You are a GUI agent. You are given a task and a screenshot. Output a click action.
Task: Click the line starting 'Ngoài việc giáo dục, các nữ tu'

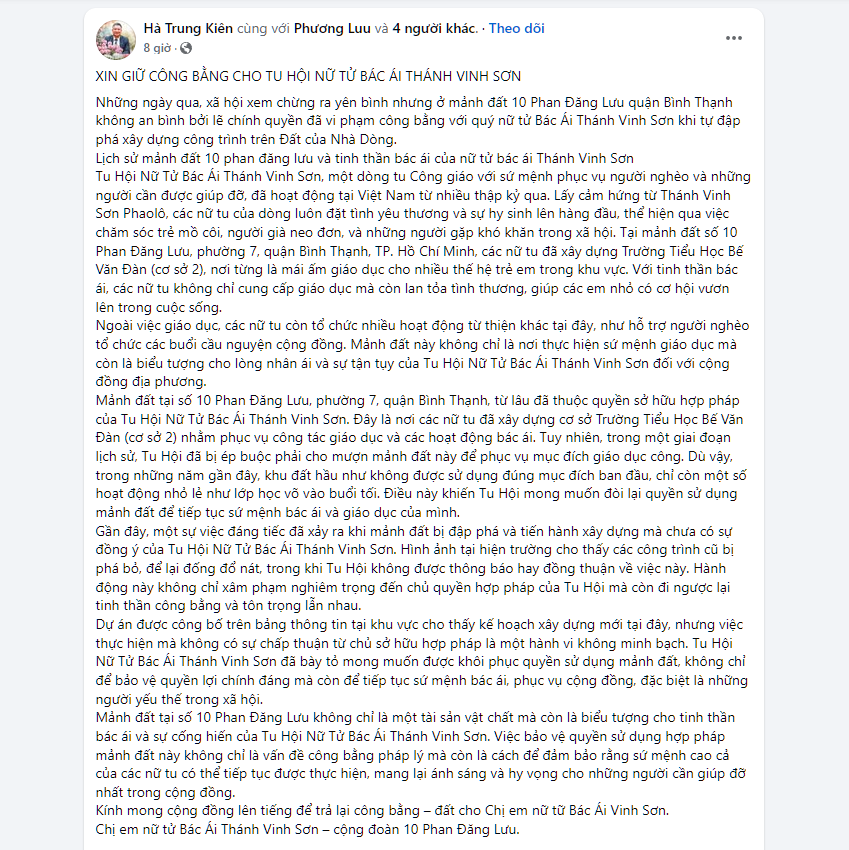point(422,325)
